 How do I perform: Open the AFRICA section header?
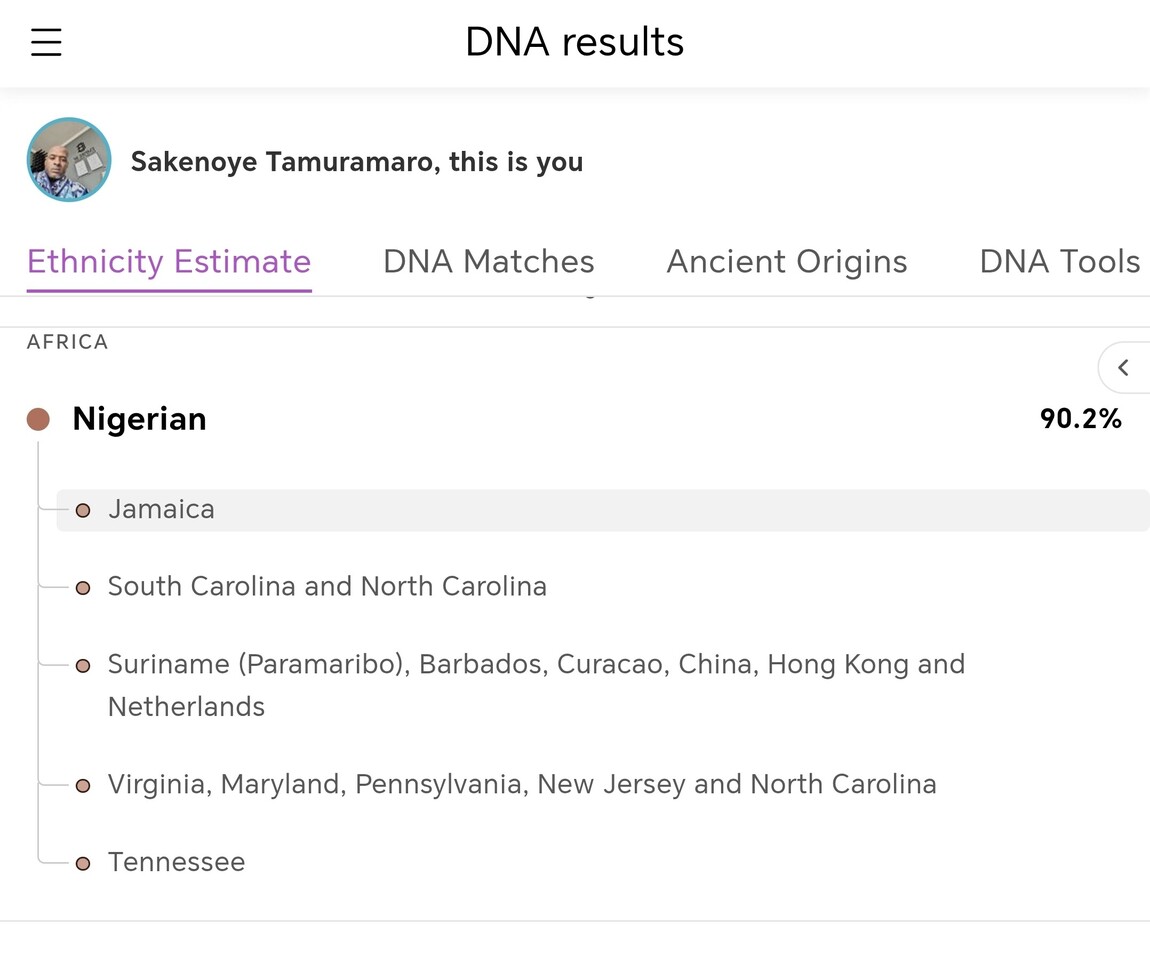pyautogui.click(x=67, y=342)
